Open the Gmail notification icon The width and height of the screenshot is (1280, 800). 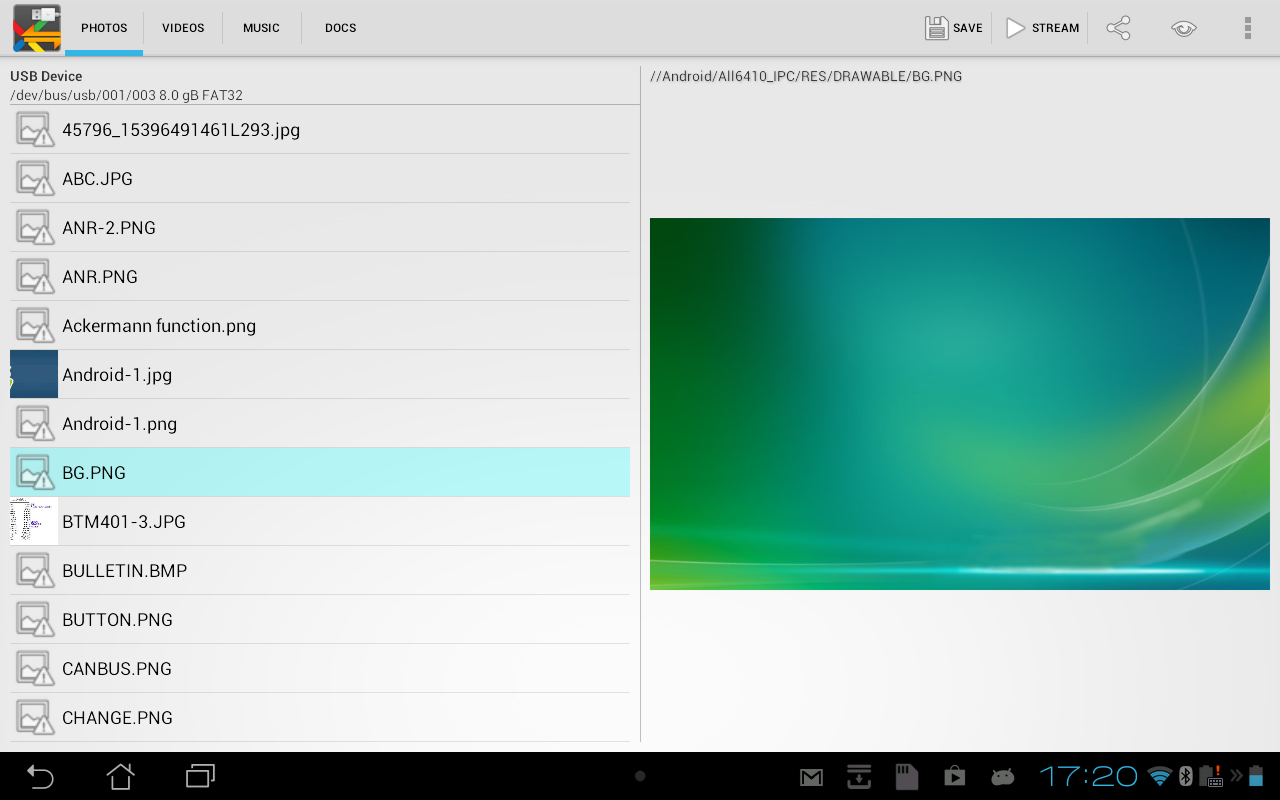click(x=811, y=777)
